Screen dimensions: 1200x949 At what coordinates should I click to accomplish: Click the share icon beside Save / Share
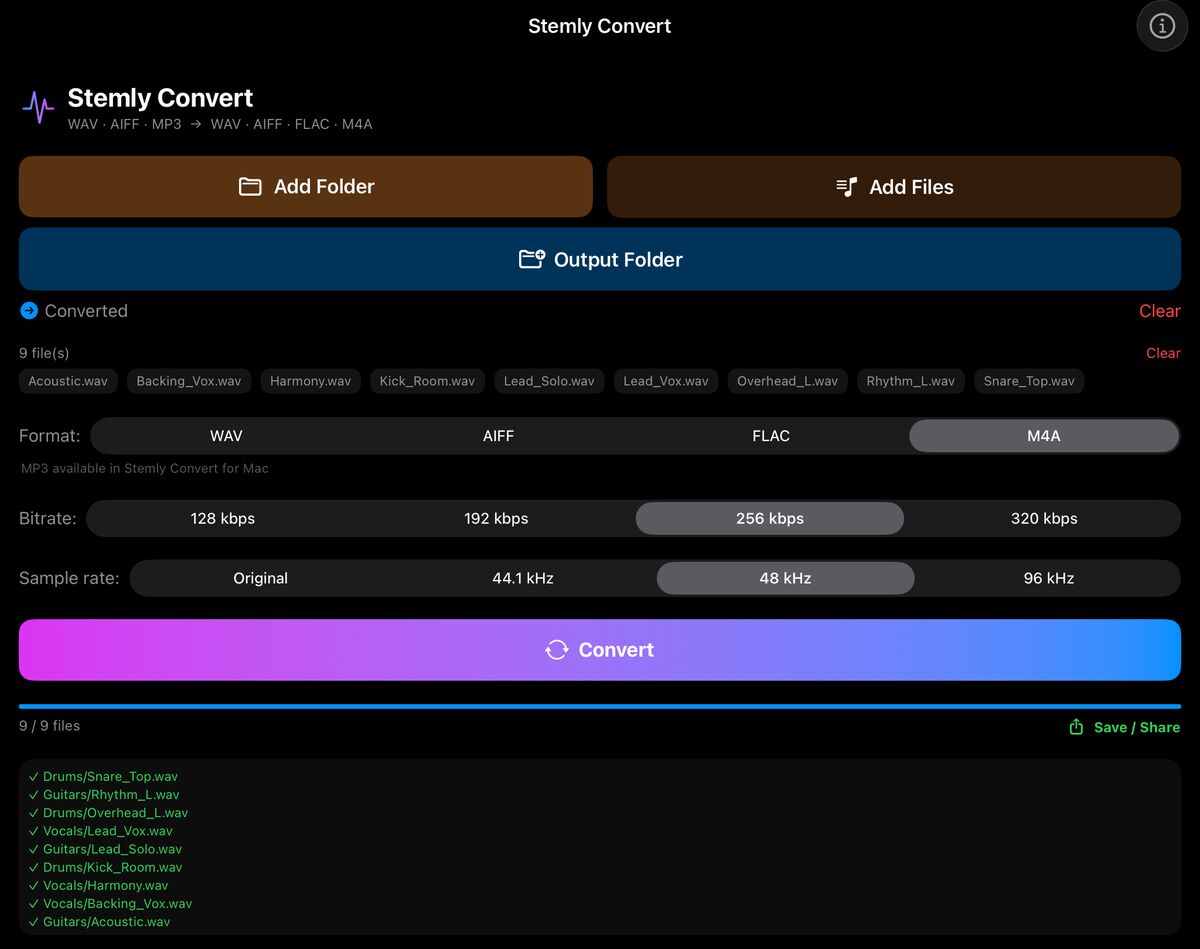click(x=1076, y=727)
